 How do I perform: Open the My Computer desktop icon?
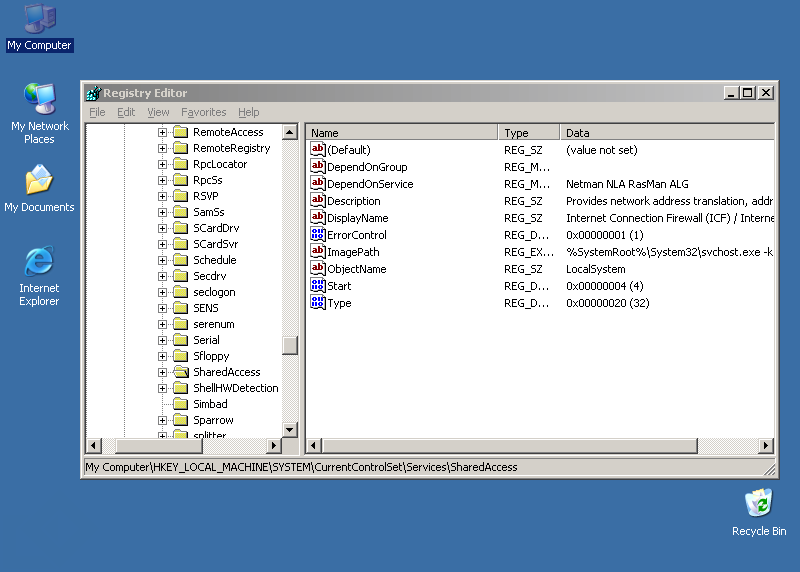(39, 28)
